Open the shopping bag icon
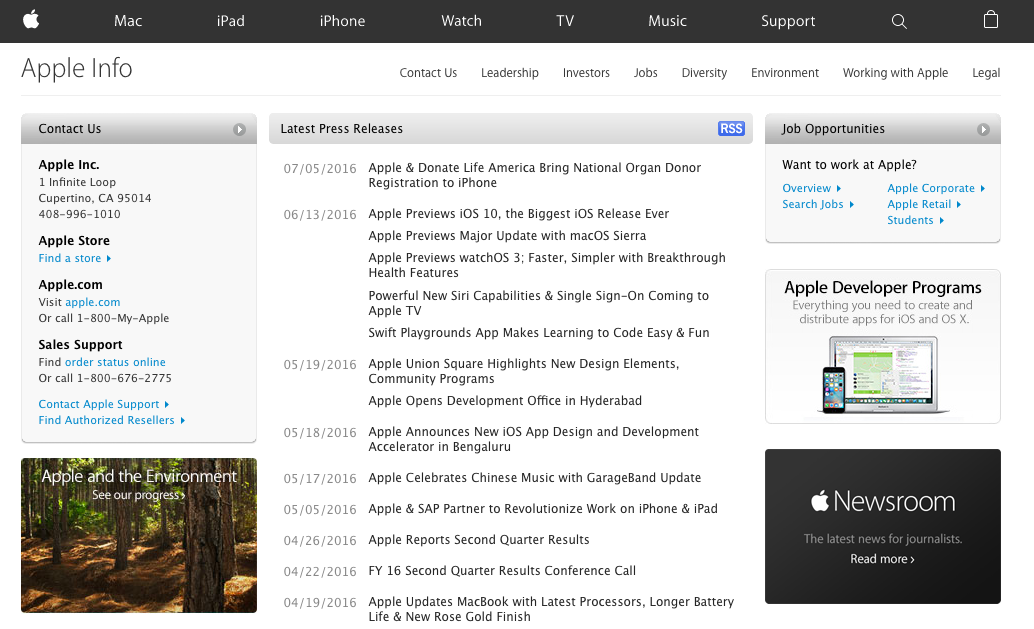 990,20
